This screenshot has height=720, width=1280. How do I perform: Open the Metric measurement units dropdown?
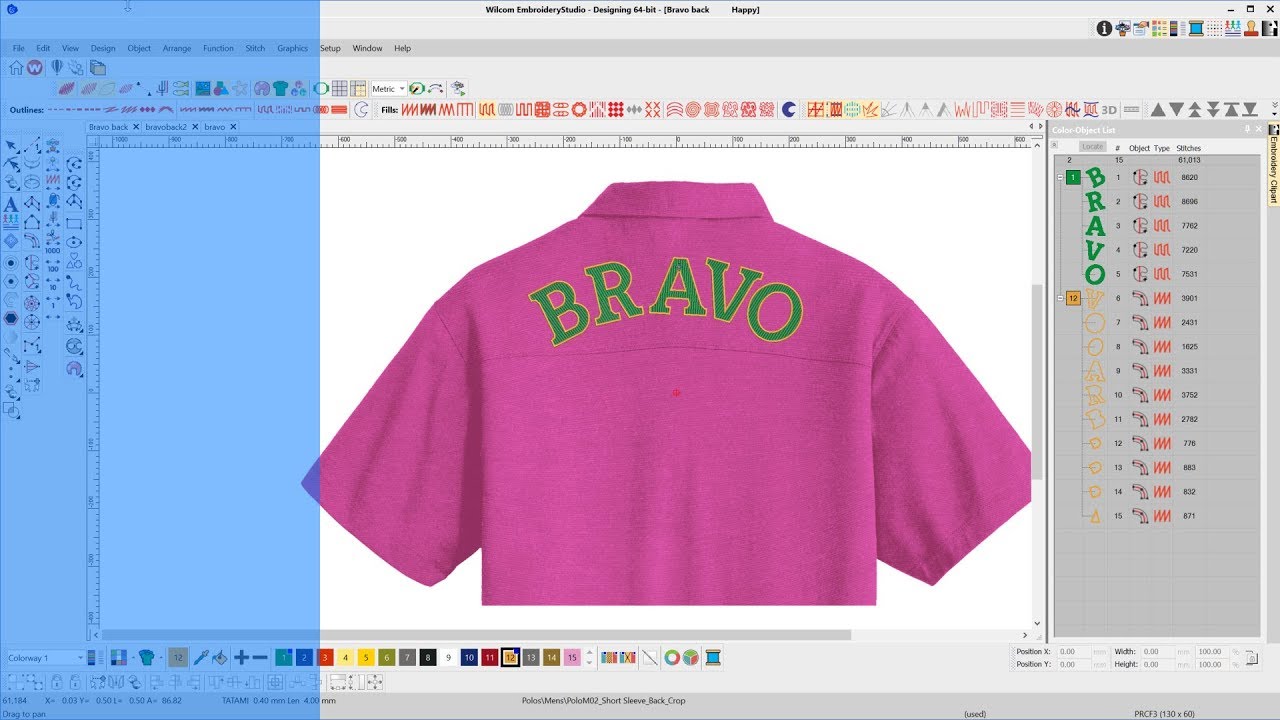[x=388, y=89]
